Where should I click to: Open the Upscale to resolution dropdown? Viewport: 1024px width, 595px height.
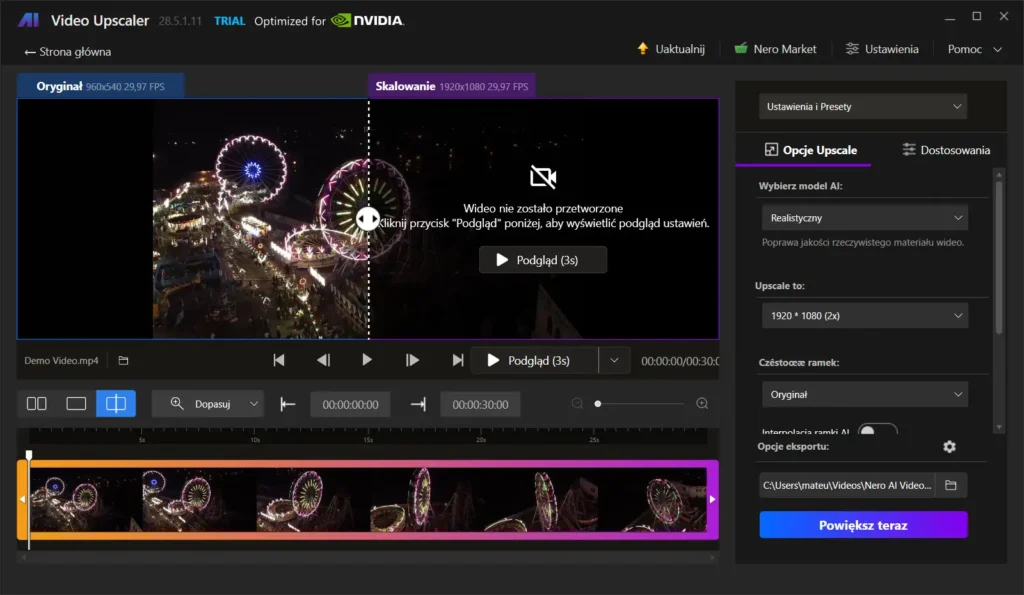(863, 316)
